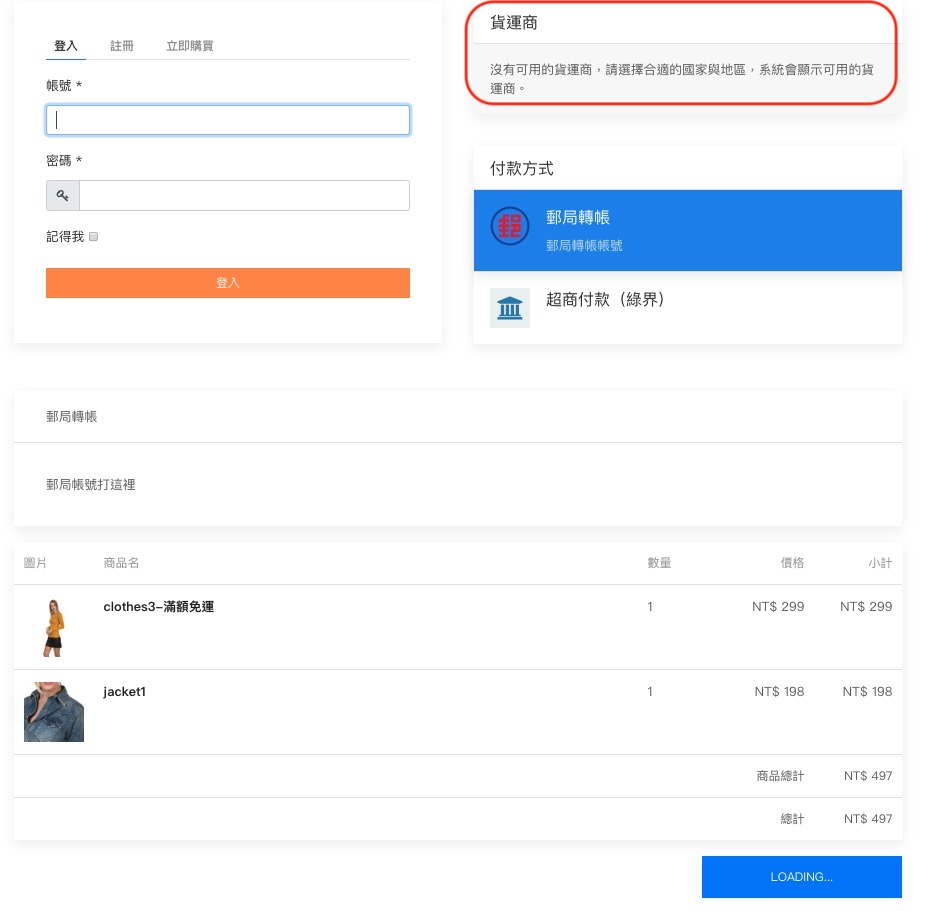Select the 立即購買 tab
This screenshot has width=940, height=911.
(x=189, y=46)
